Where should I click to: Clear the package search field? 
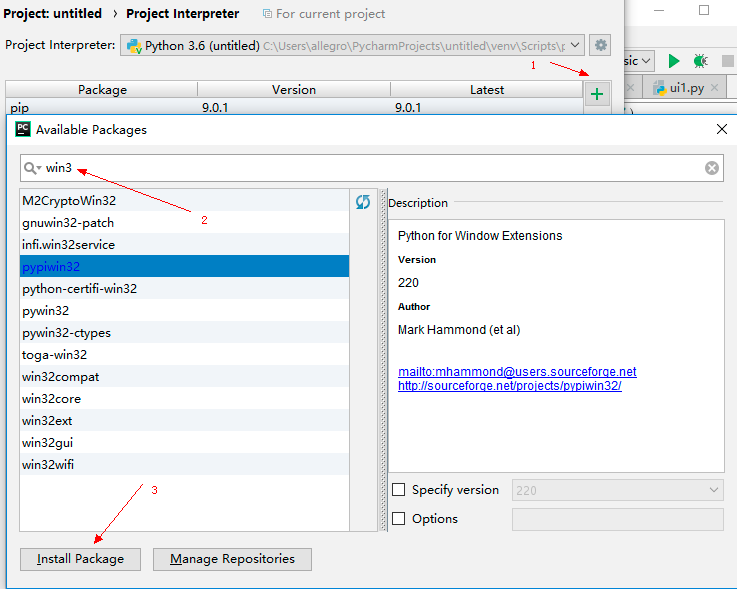pyautogui.click(x=712, y=168)
